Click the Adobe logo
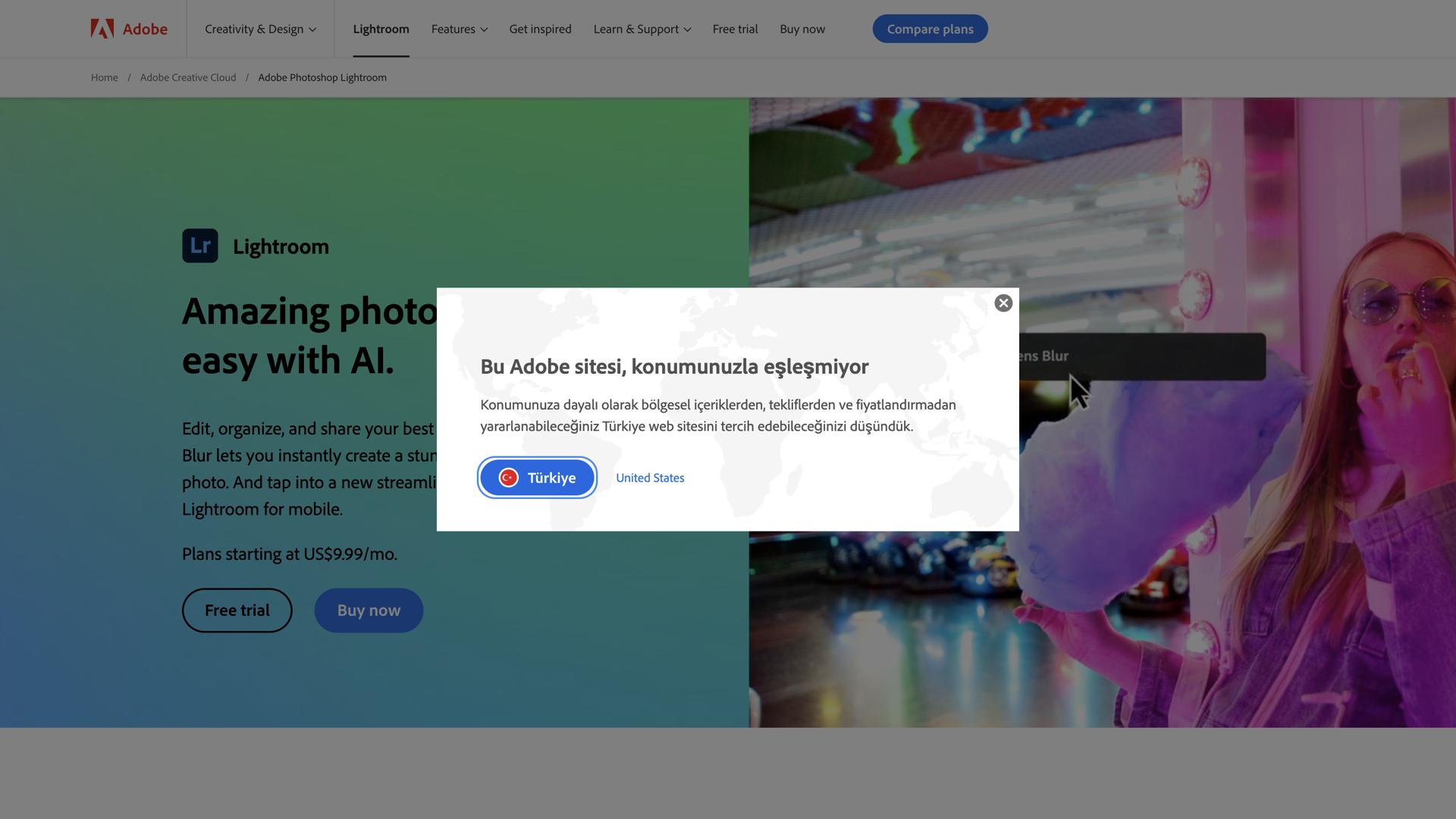The width and height of the screenshot is (1456, 819). pos(127,29)
